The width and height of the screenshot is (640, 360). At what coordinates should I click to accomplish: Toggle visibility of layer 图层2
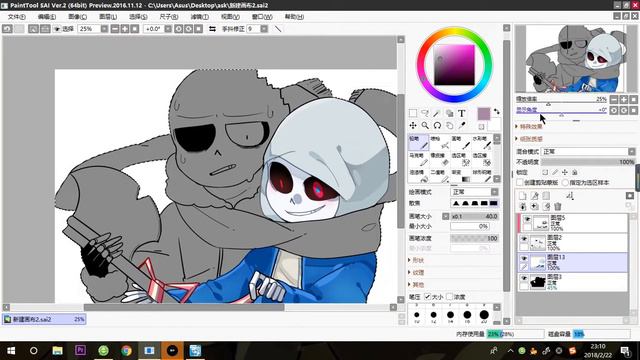click(524, 239)
